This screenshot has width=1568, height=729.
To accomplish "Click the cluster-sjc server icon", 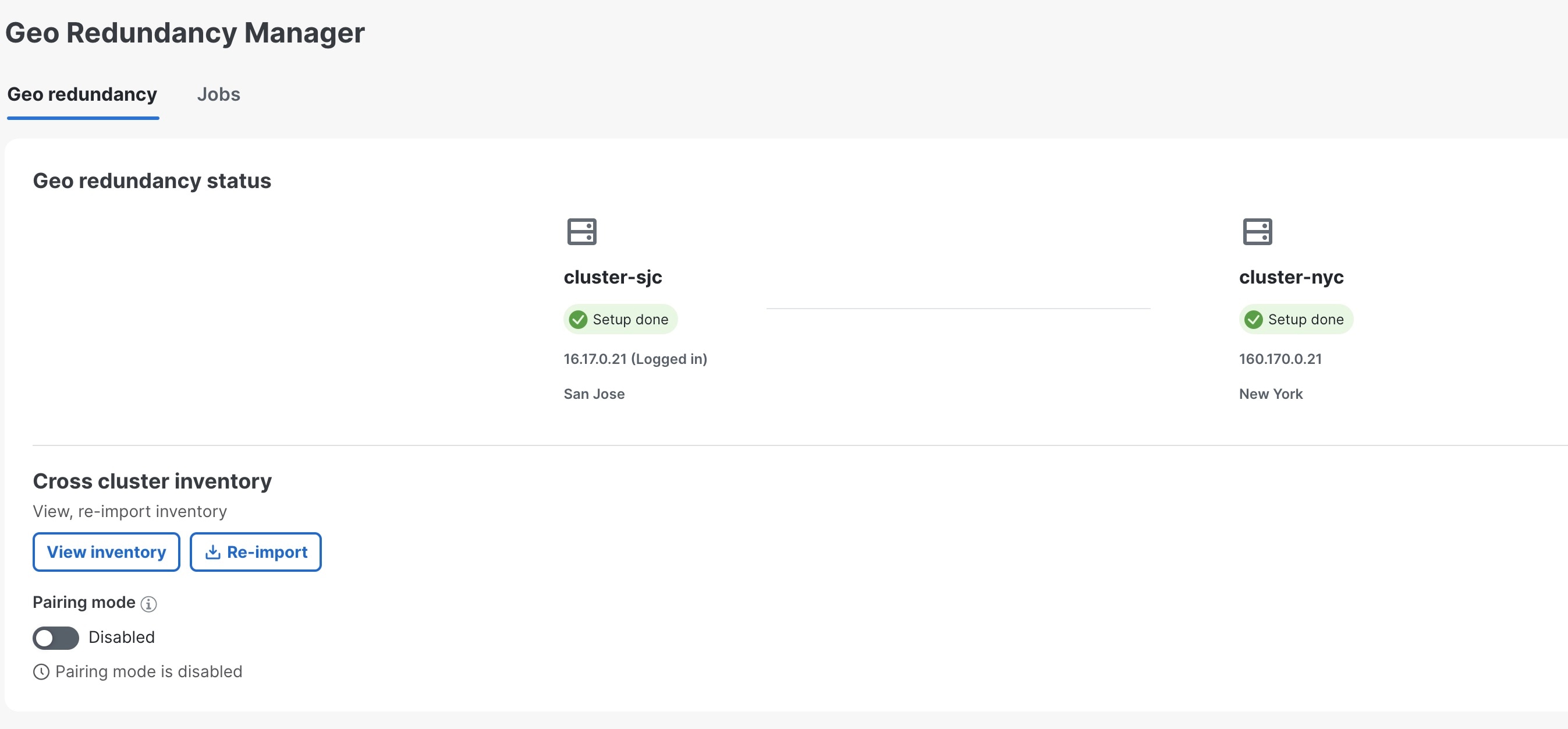I will point(582,231).
